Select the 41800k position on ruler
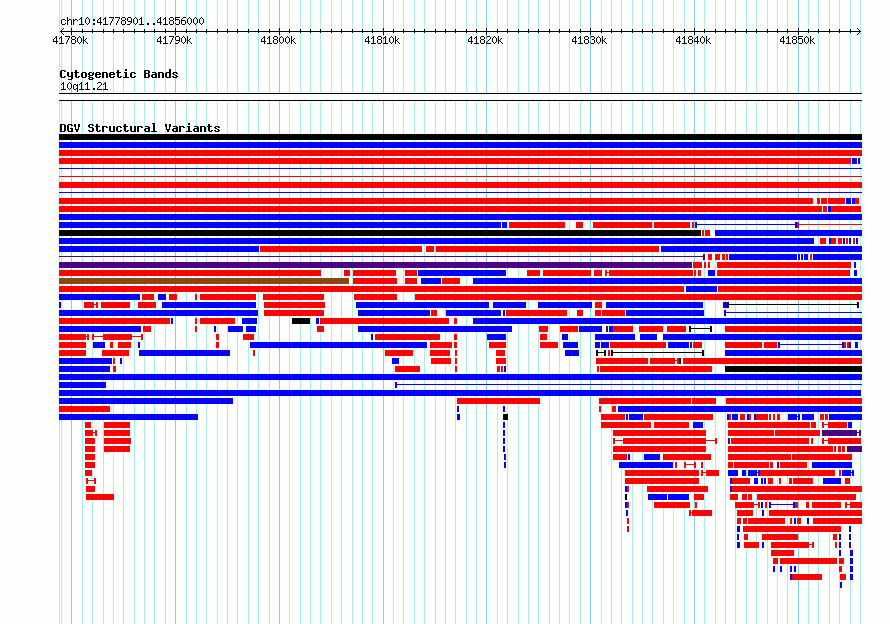The height and width of the screenshot is (624, 890). coord(278,40)
